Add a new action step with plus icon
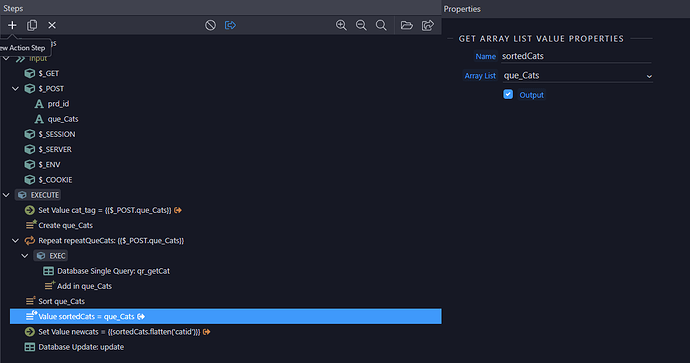The image size is (690, 363). pyautogui.click(x=12, y=25)
